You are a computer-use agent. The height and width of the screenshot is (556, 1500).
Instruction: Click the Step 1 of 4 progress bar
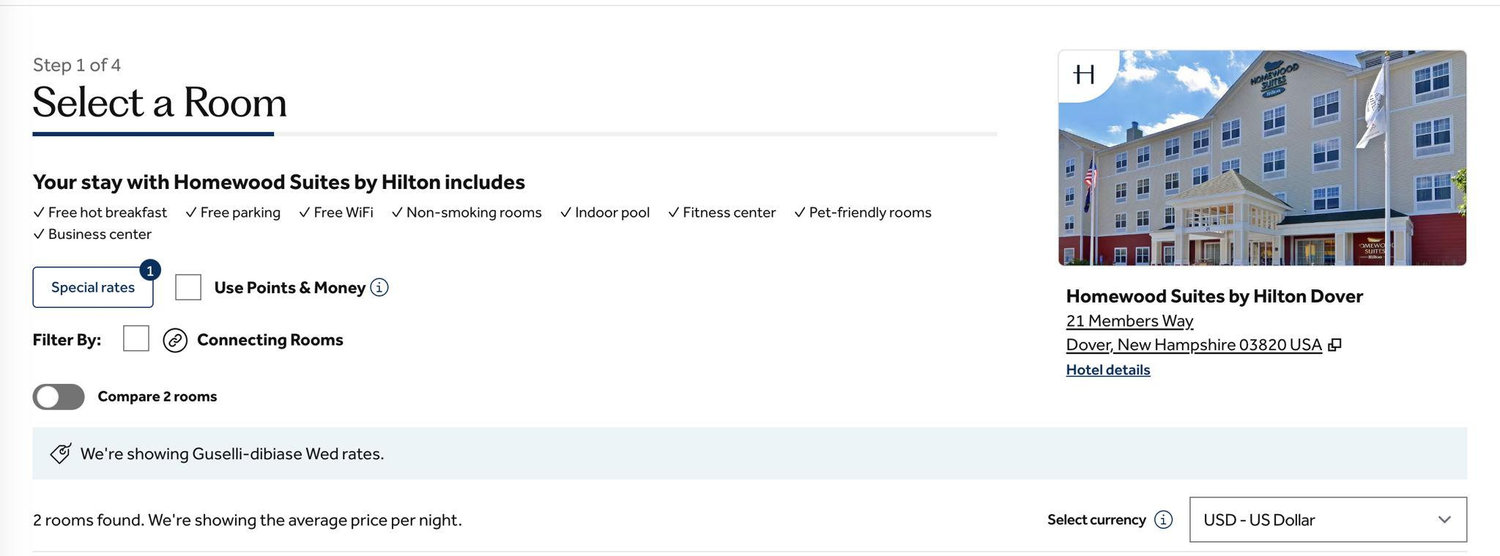tap(515, 134)
